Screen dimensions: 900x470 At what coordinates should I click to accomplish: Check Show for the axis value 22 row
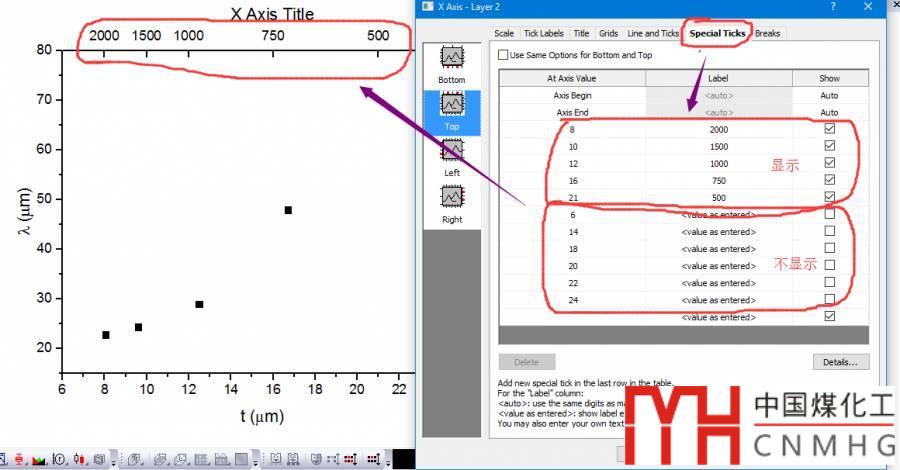click(x=829, y=282)
